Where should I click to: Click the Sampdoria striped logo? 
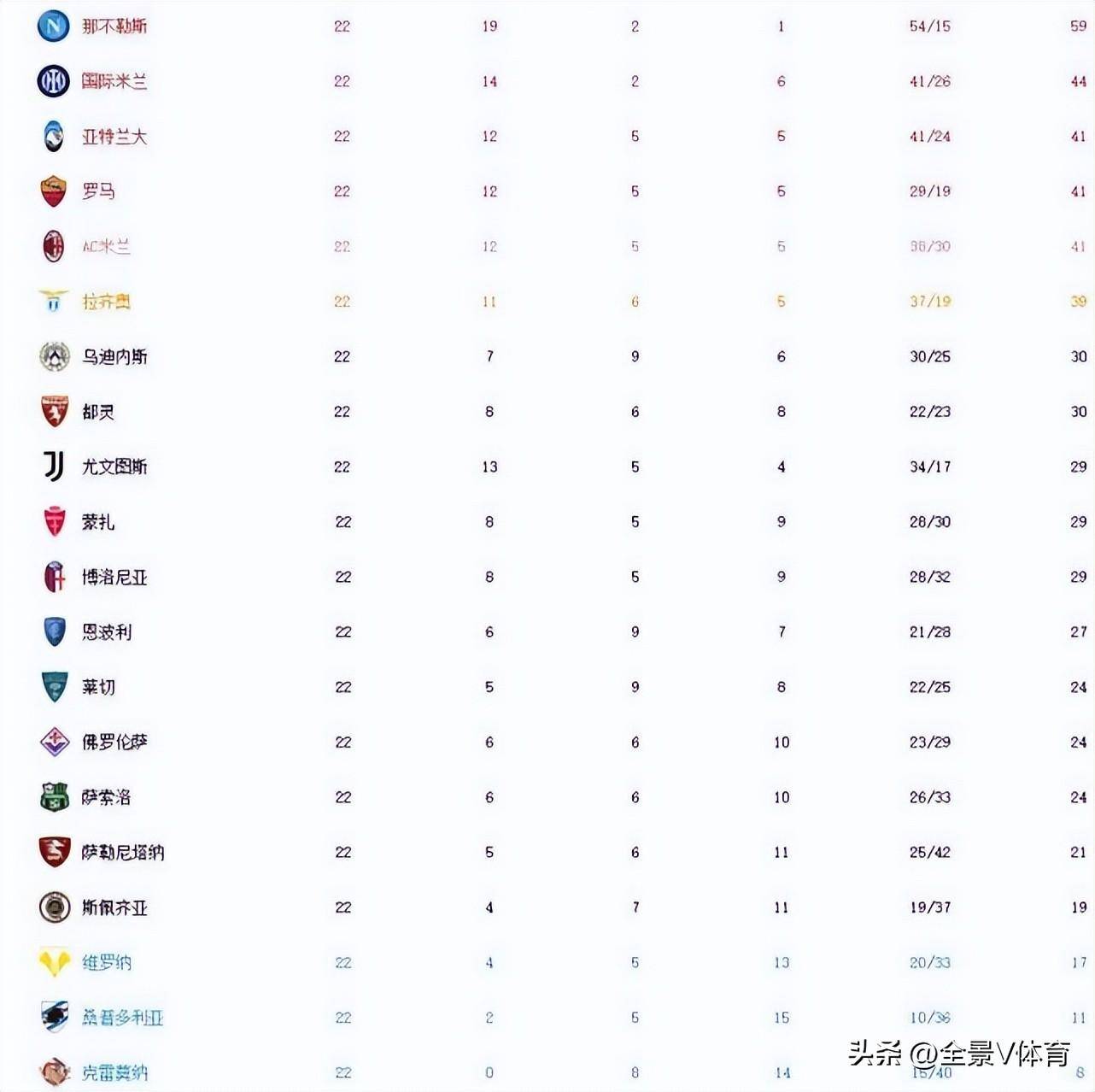(x=55, y=1017)
